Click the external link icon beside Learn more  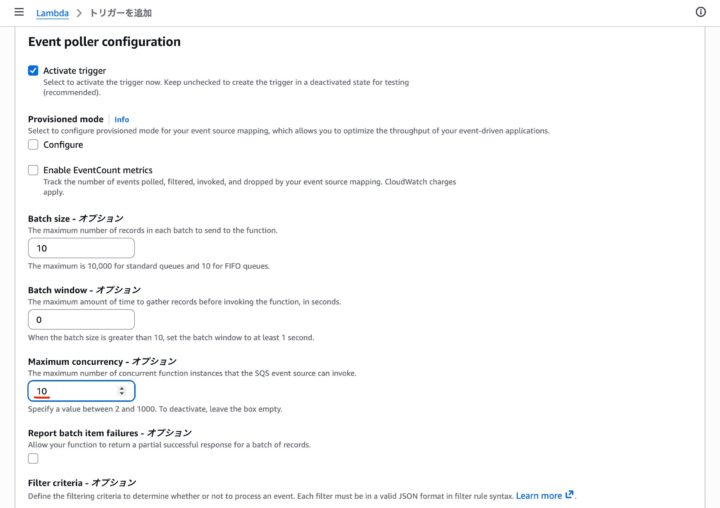point(570,495)
